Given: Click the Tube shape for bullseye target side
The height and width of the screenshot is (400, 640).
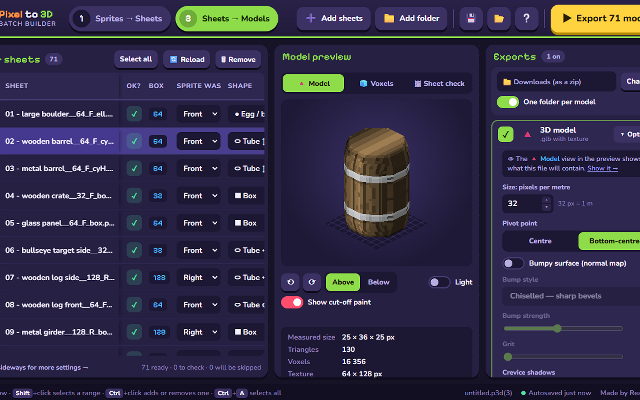Looking at the screenshot, I should click(x=247, y=250).
